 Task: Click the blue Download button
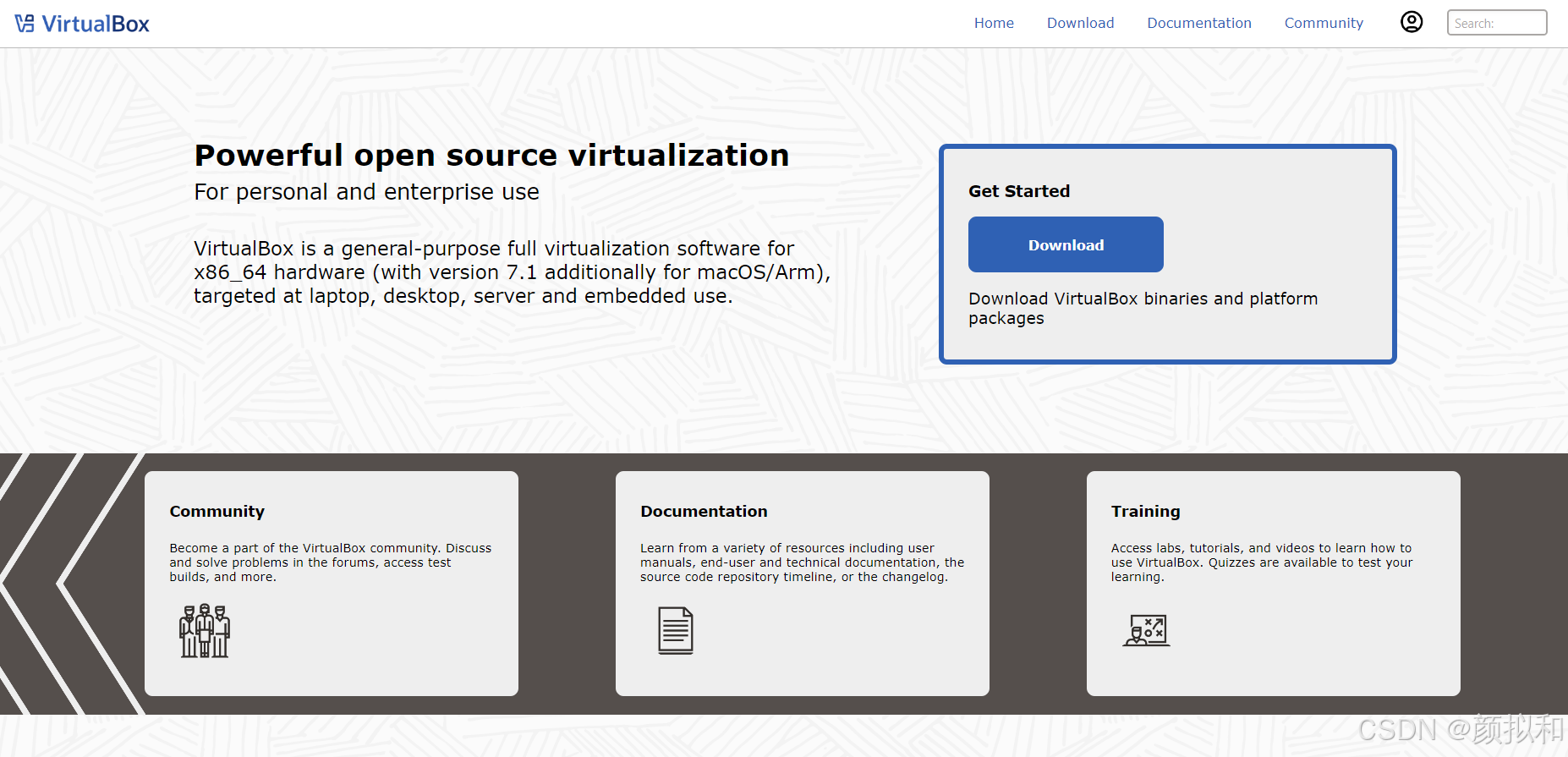coord(1066,244)
